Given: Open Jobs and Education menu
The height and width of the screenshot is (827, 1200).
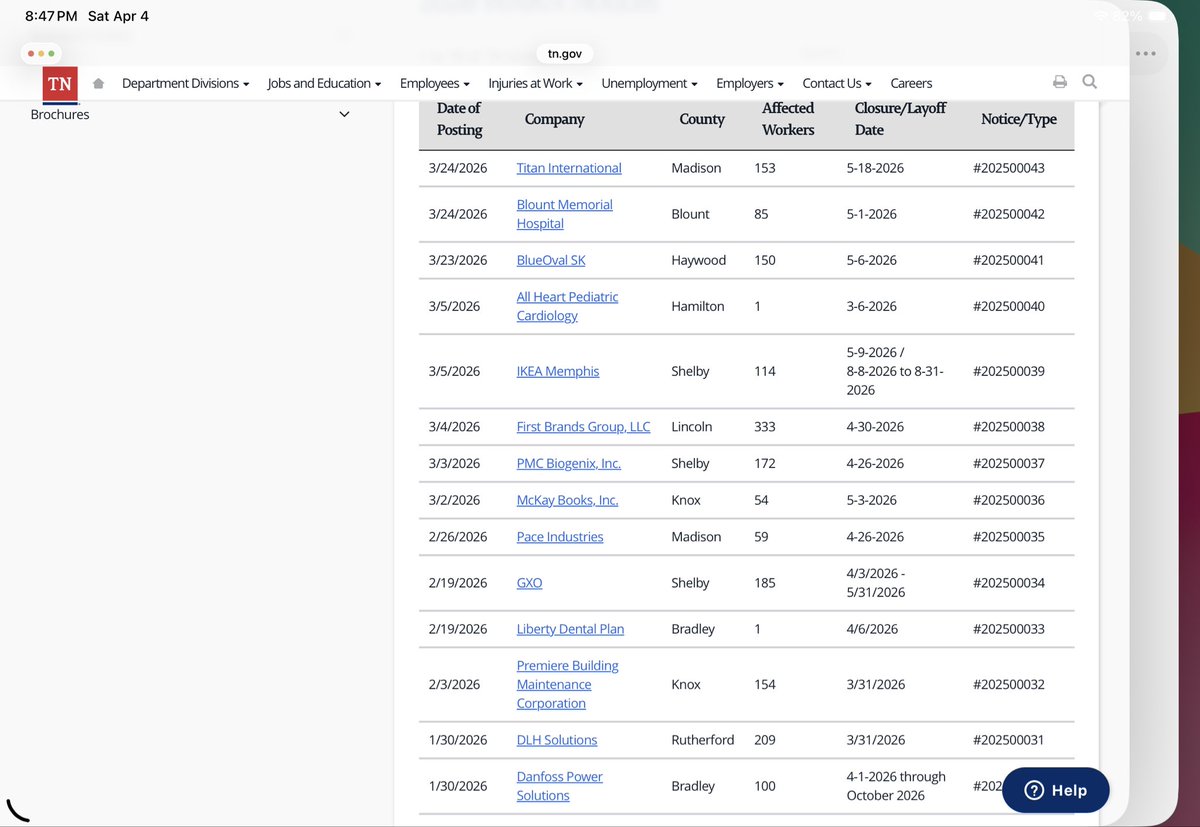Looking at the screenshot, I should tap(324, 83).
